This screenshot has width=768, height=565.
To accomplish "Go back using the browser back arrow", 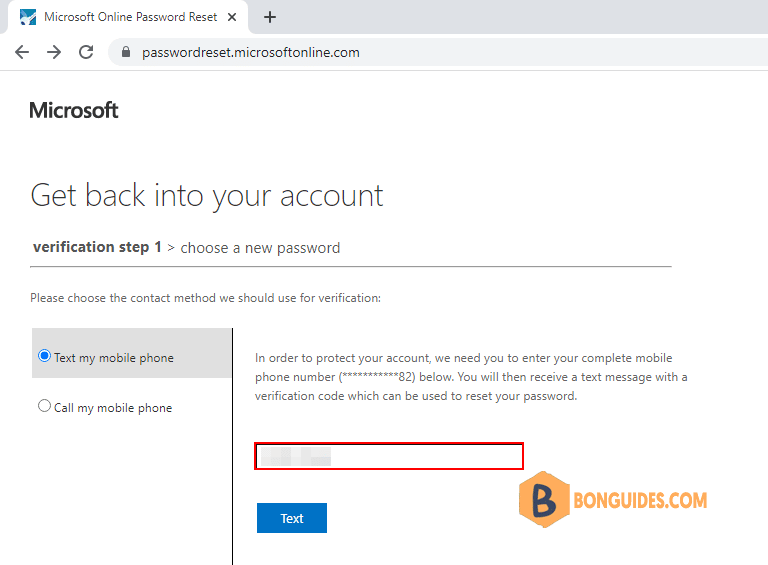I will click(x=22, y=52).
